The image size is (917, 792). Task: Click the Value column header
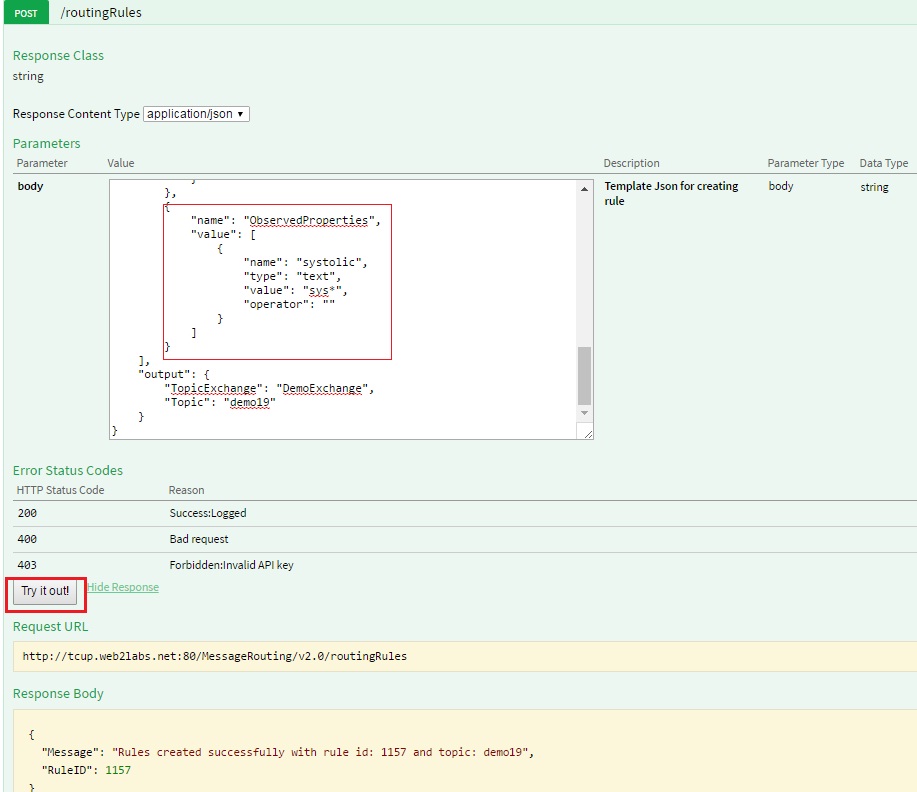tap(120, 163)
